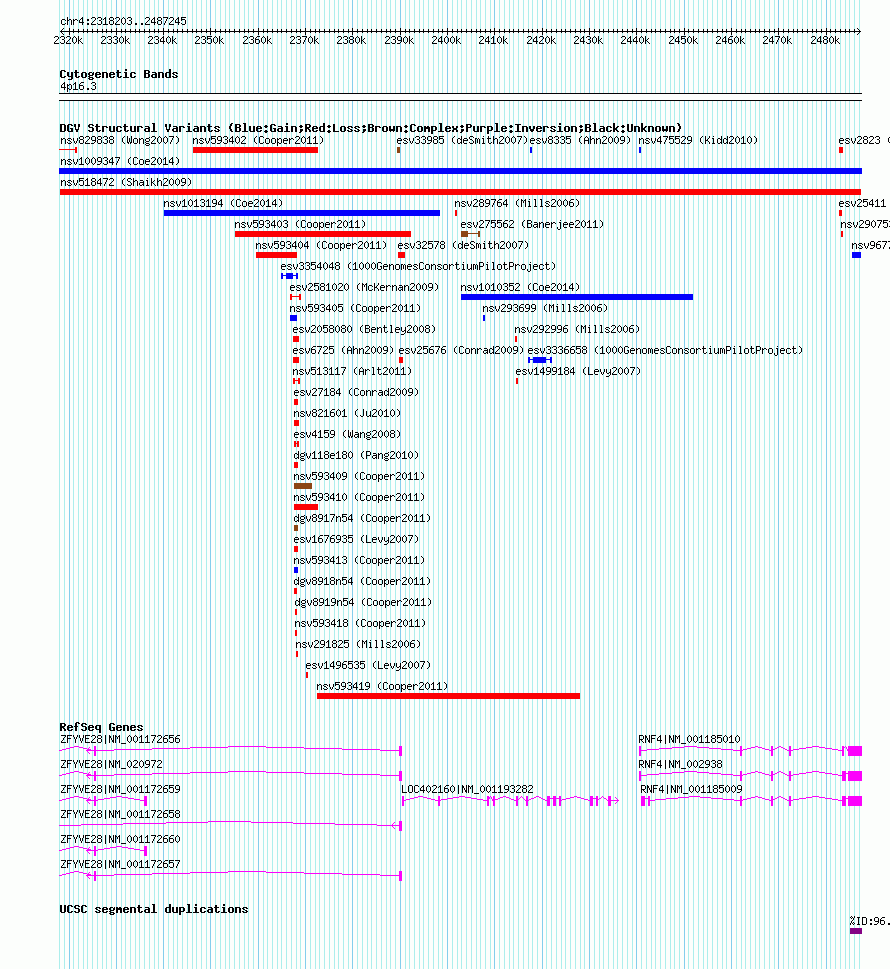This screenshot has height=969, width=890.
Task: Open esv25676 (Conrad2009) label
Action: coord(461,350)
